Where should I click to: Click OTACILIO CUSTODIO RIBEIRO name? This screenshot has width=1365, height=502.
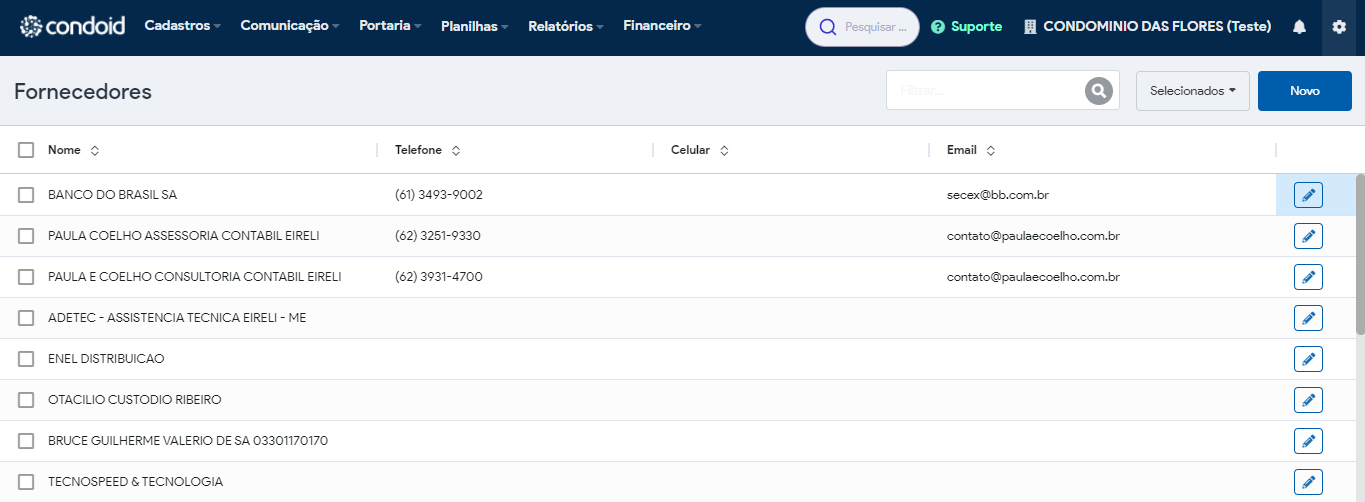click(134, 400)
